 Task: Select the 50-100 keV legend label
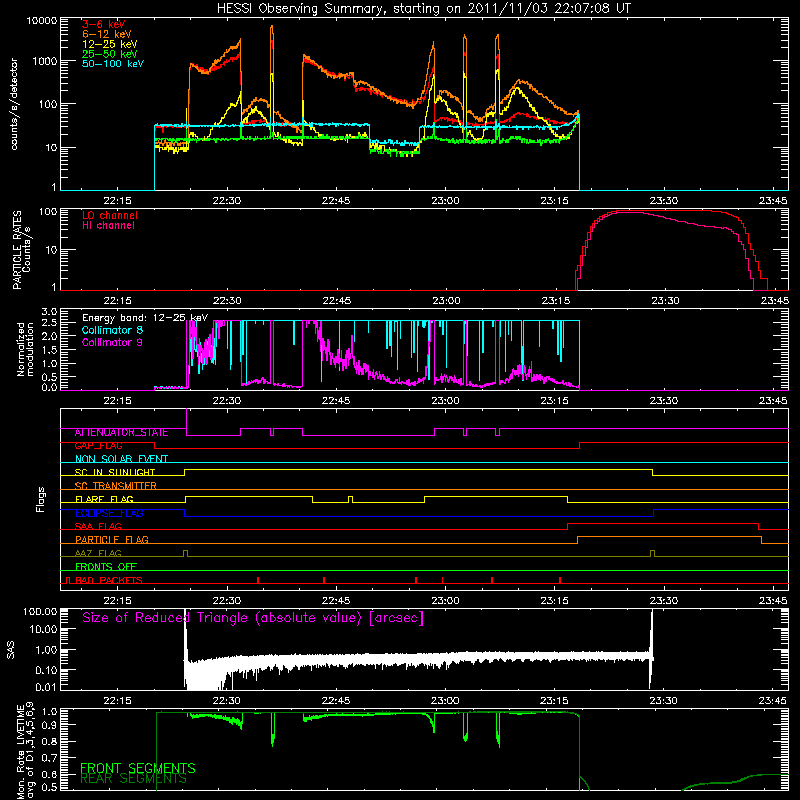[x=113, y=64]
